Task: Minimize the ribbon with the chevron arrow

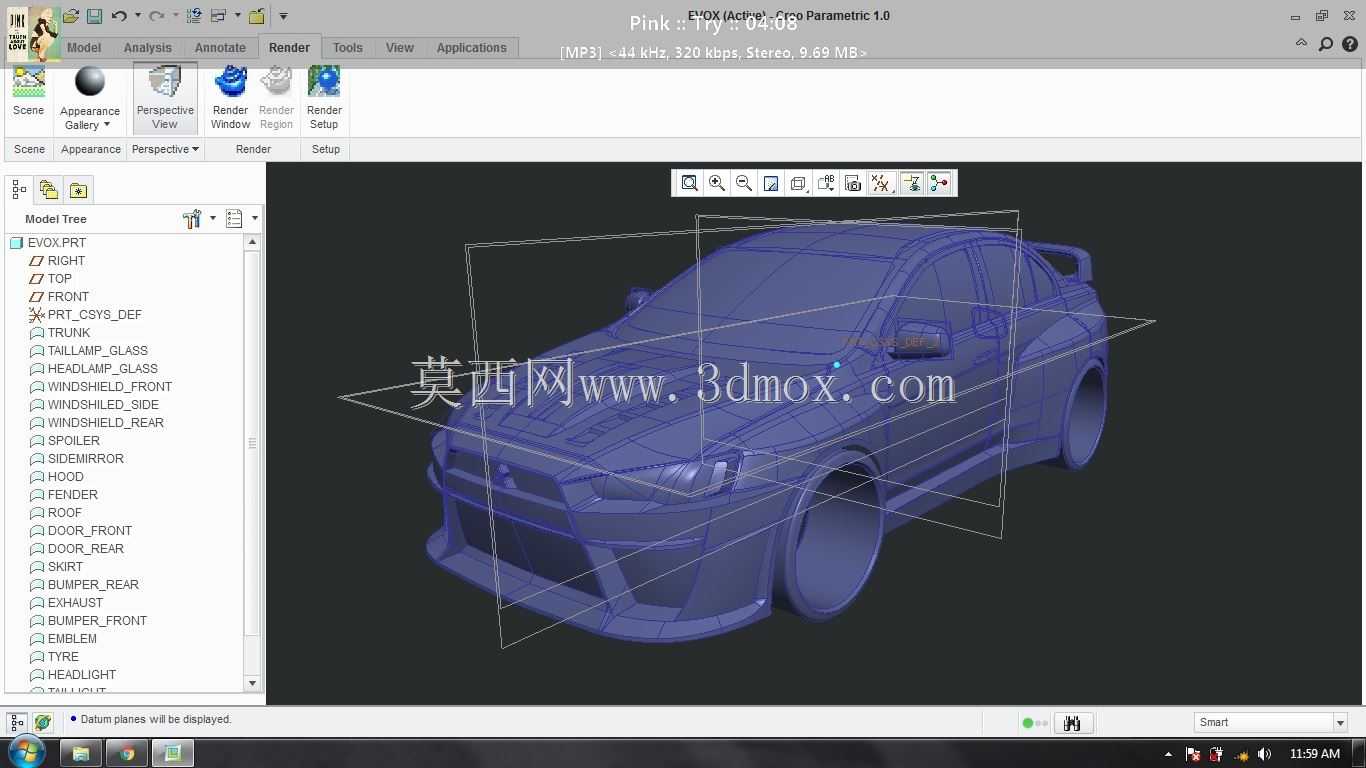Action: (1301, 43)
